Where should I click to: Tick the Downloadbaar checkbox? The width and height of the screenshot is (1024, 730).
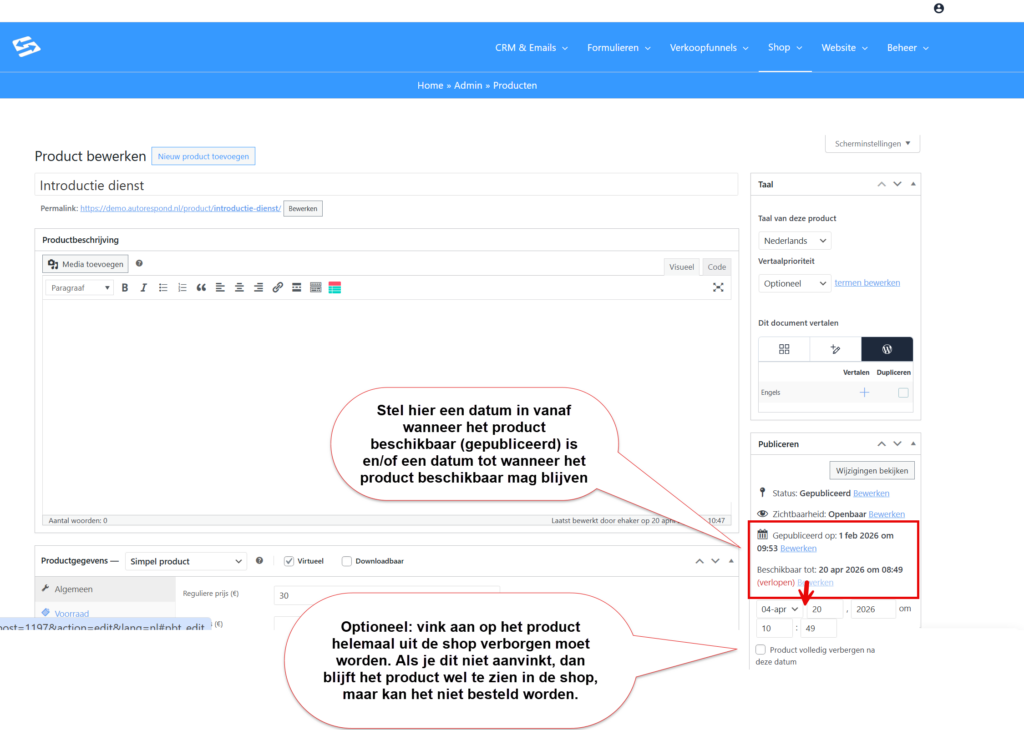click(x=347, y=561)
